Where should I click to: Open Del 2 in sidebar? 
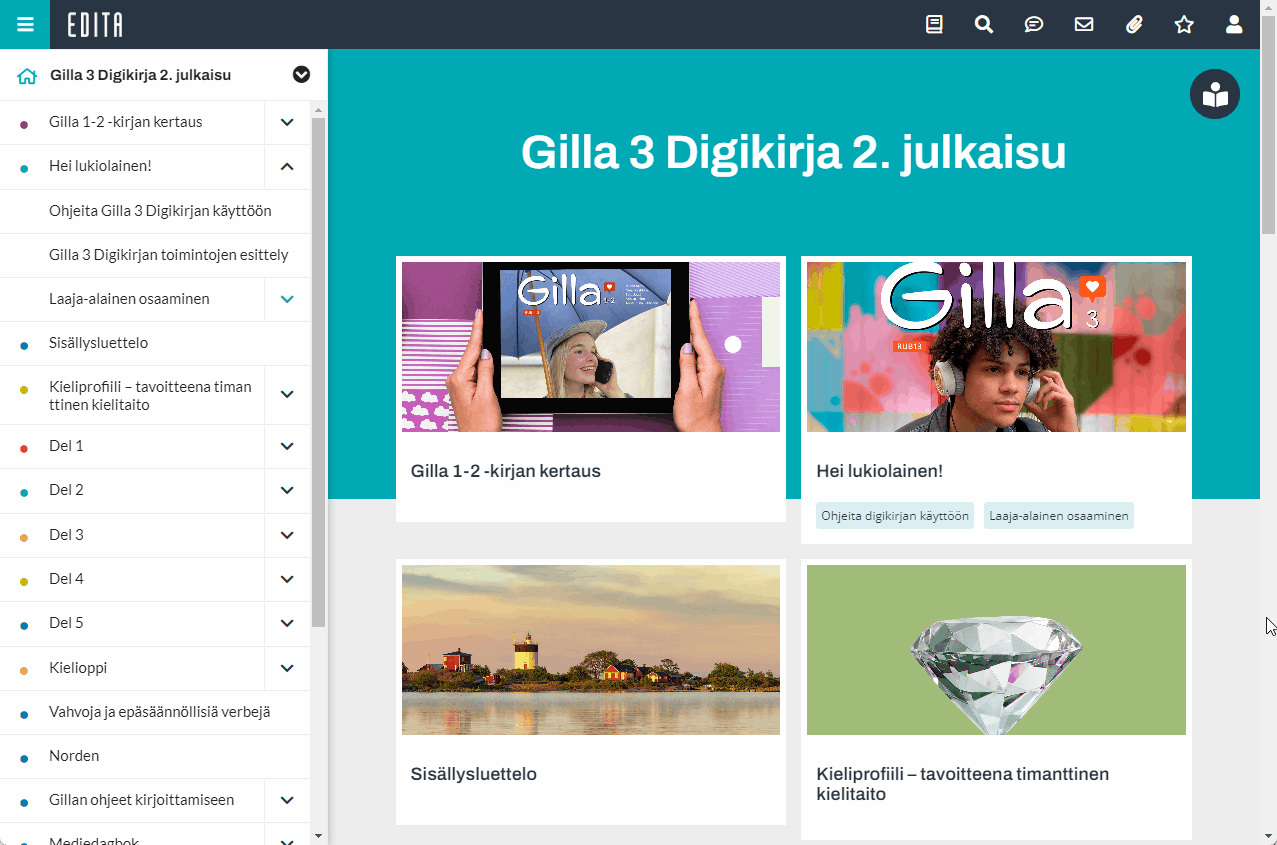coord(66,490)
